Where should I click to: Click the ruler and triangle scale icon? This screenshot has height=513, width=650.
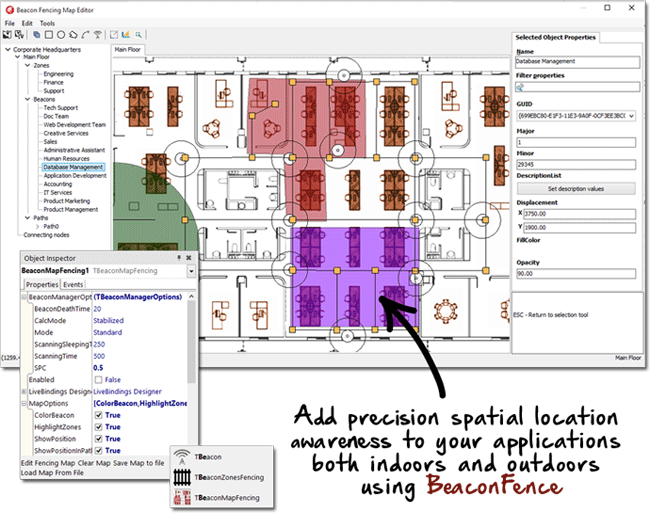pos(126,35)
